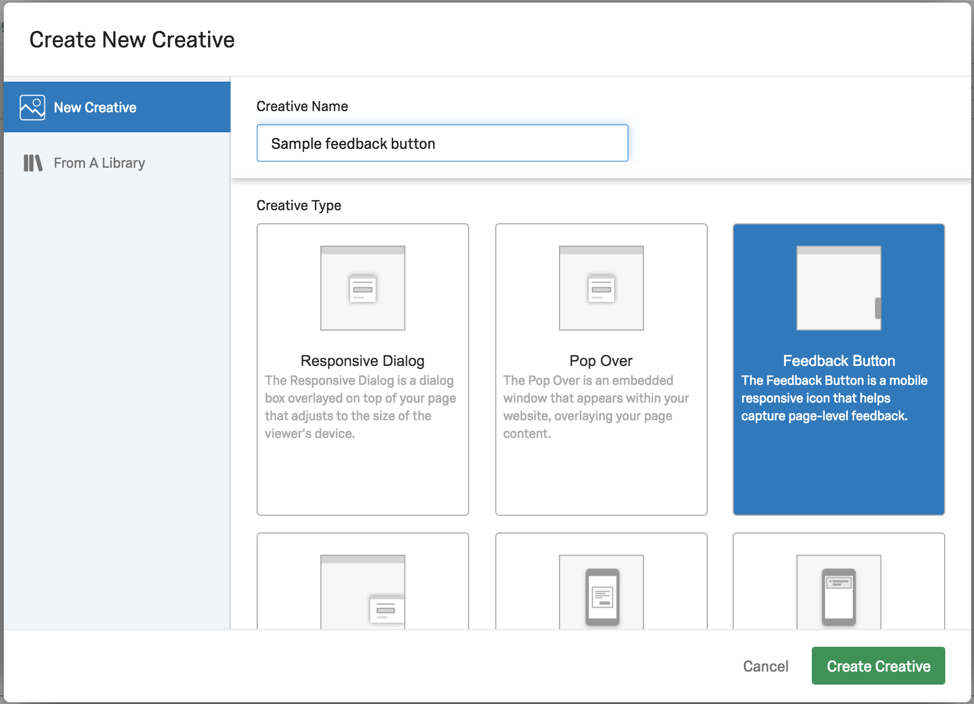The height and width of the screenshot is (704, 974).
Task: Click inside the Creative Name text field
Action: pyautogui.click(x=442, y=143)
